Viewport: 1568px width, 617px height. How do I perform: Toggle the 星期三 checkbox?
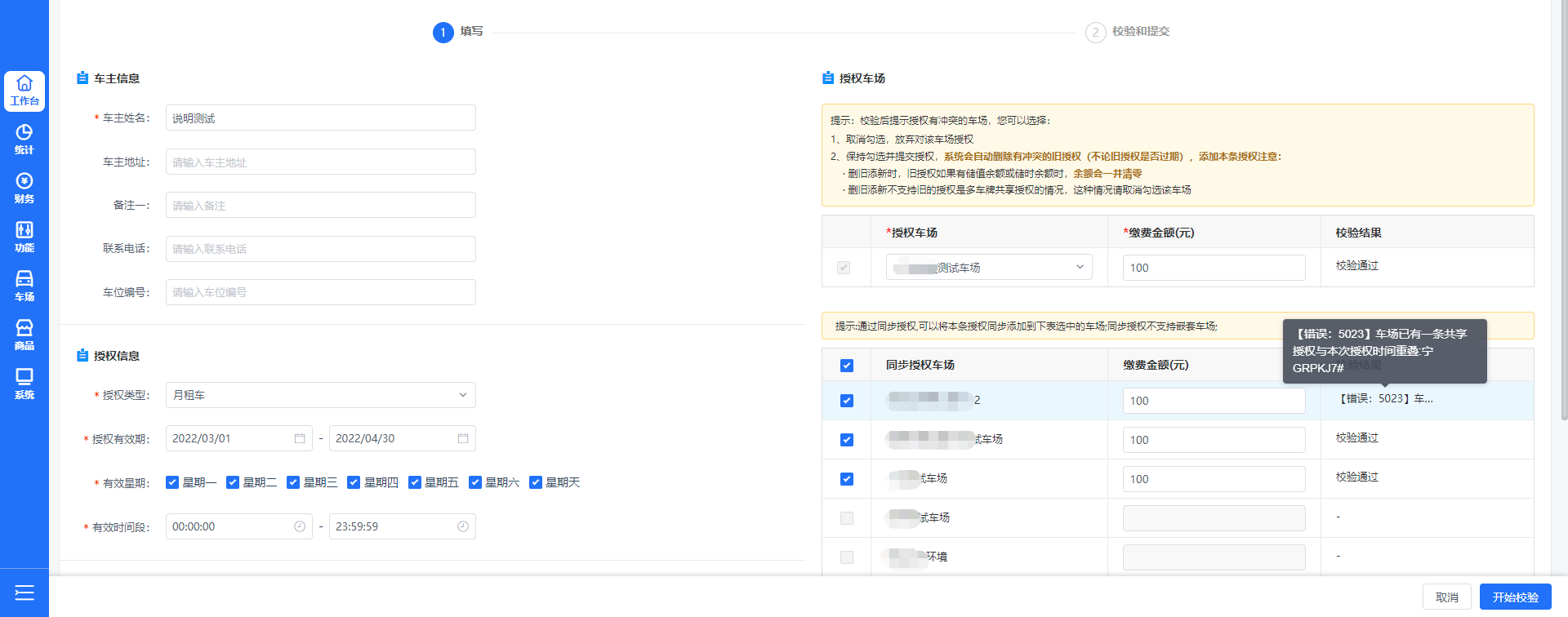click(293, 482)
